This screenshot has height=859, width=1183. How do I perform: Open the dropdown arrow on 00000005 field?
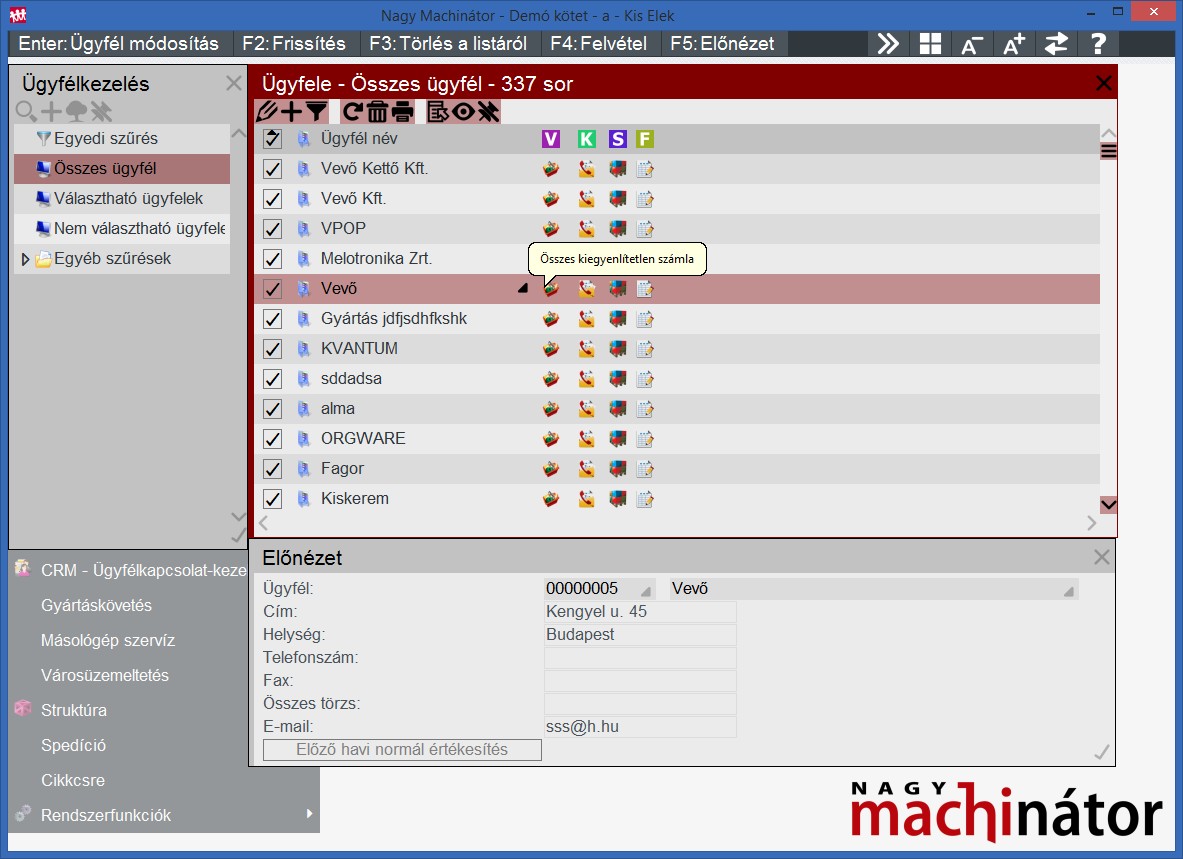646,591
